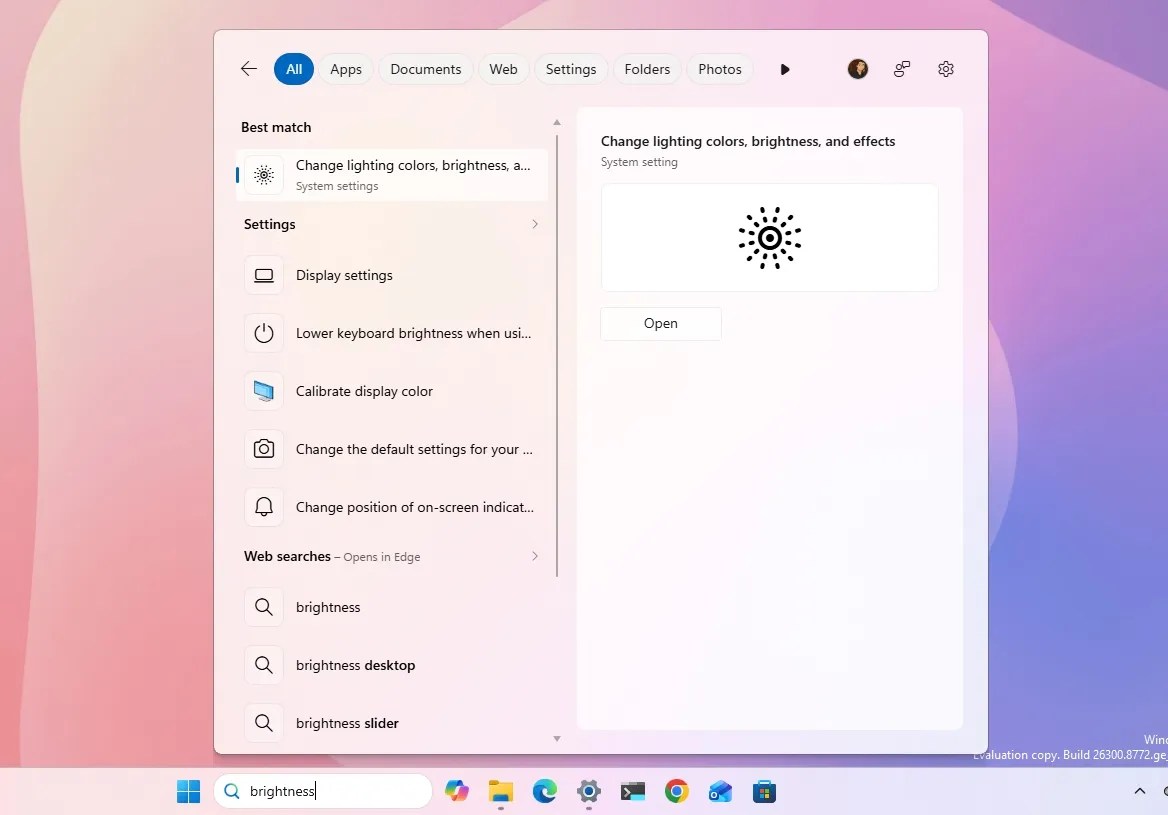The width and height of the screenshot is (1168, 815).
Task: Click magnifier icon beside brightness desktop
Action: click(264, 665)
